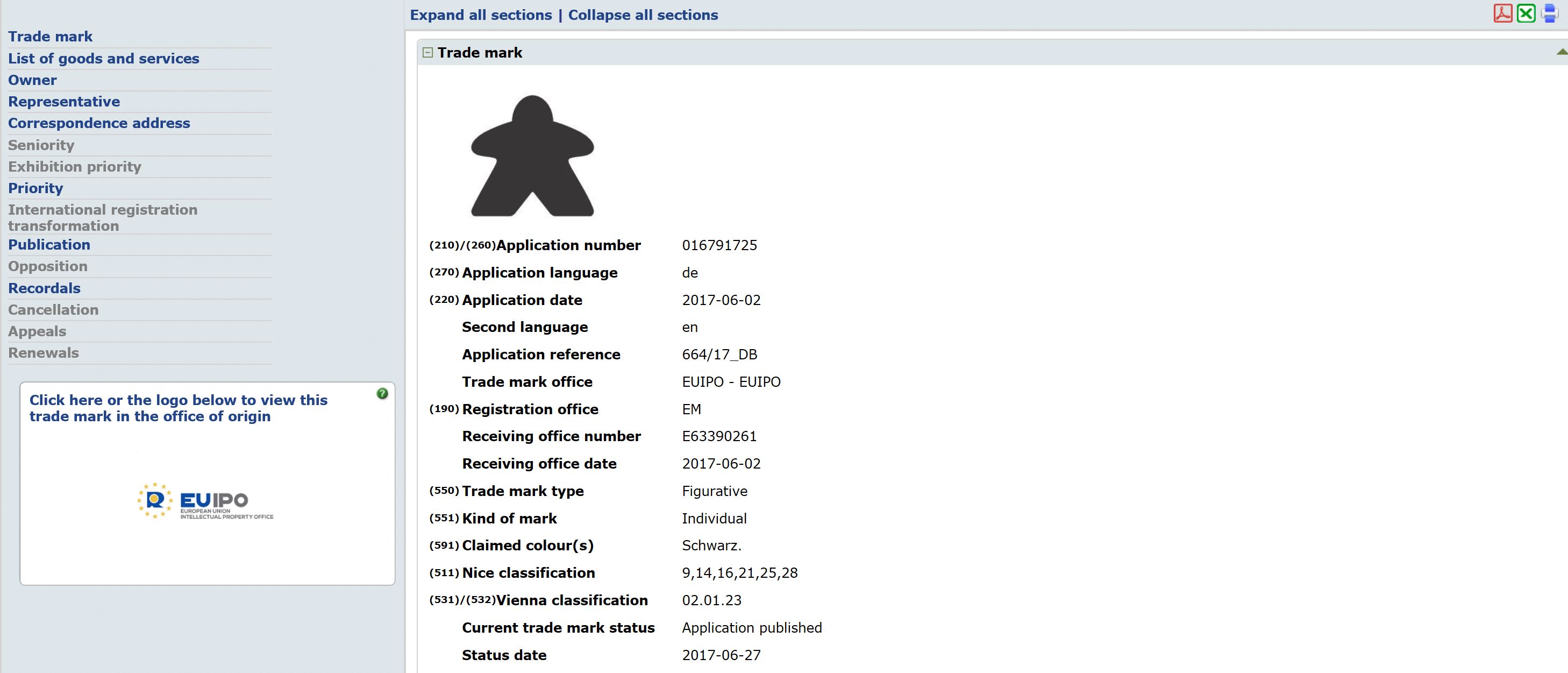
Task: Click the registration office value EM
Action: point(692,409)
